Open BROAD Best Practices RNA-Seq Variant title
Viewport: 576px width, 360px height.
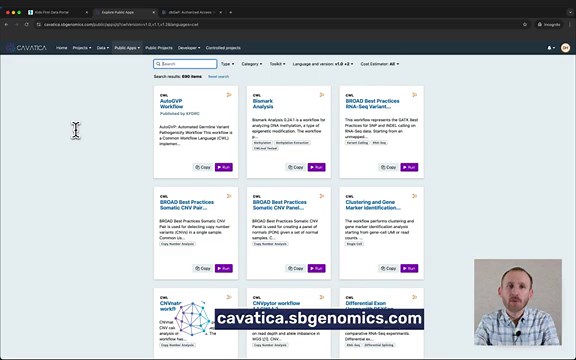pos(372,104)
